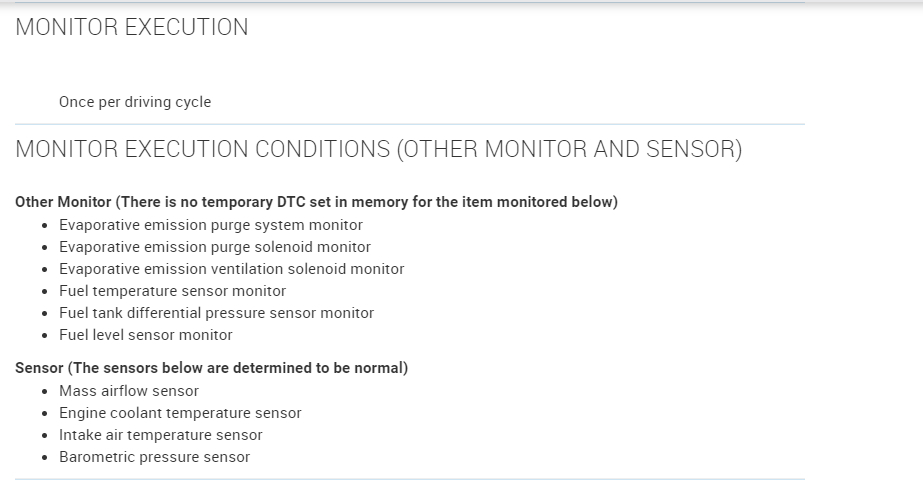Image resolution: width=923 pixels, height=480 pixels.
Task: Click the 'Fuel temperature sensor monitor' entry
Action: click(x=172, y=291)
